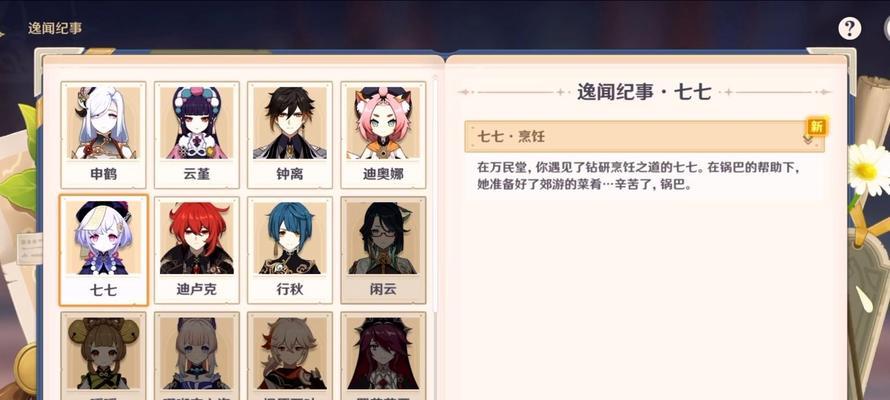This screenshot has height=400, width=890.
Task: Select the locked ram-horned character portrait
Action: pos(103,355)
